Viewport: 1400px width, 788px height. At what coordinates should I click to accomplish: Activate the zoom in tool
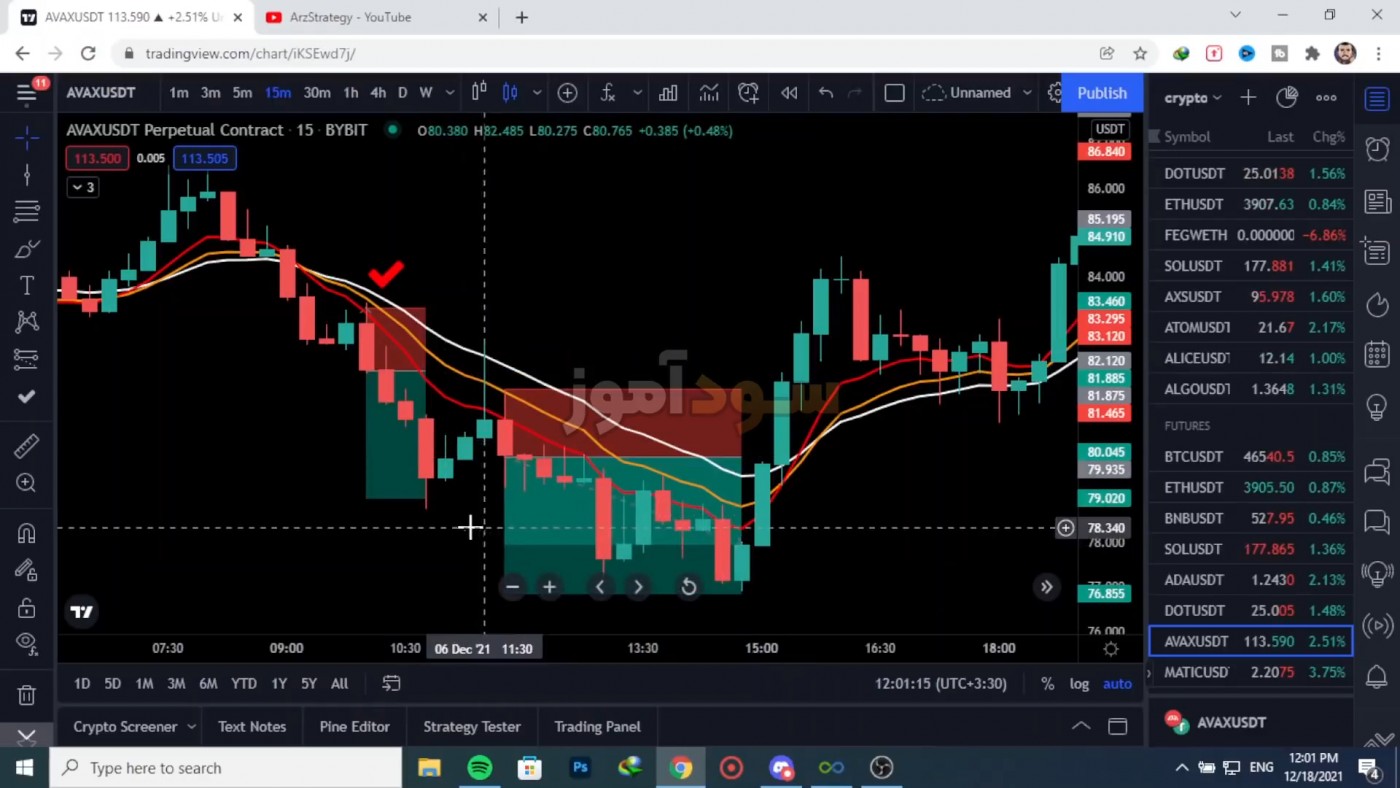tap(27, 483)
